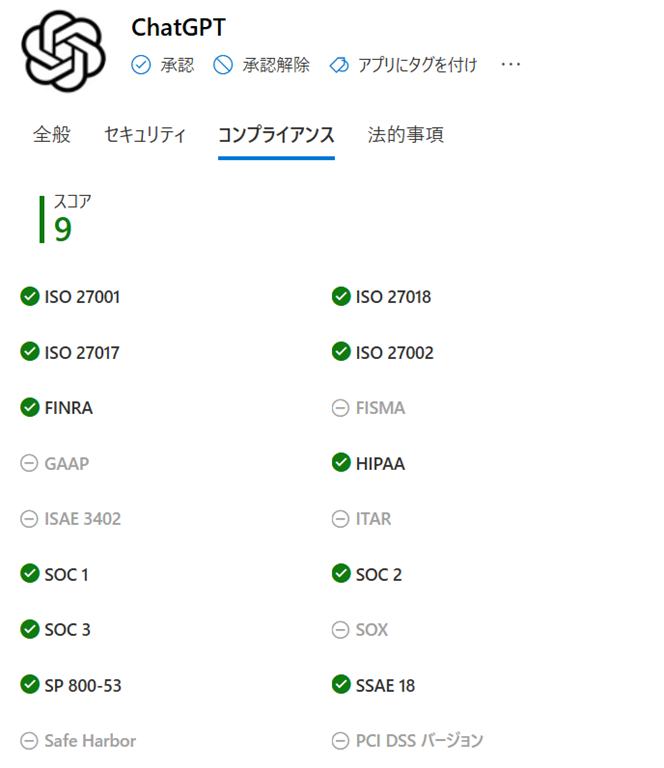
Task: Switch to the 全般 tab
Action: [52, 135]
